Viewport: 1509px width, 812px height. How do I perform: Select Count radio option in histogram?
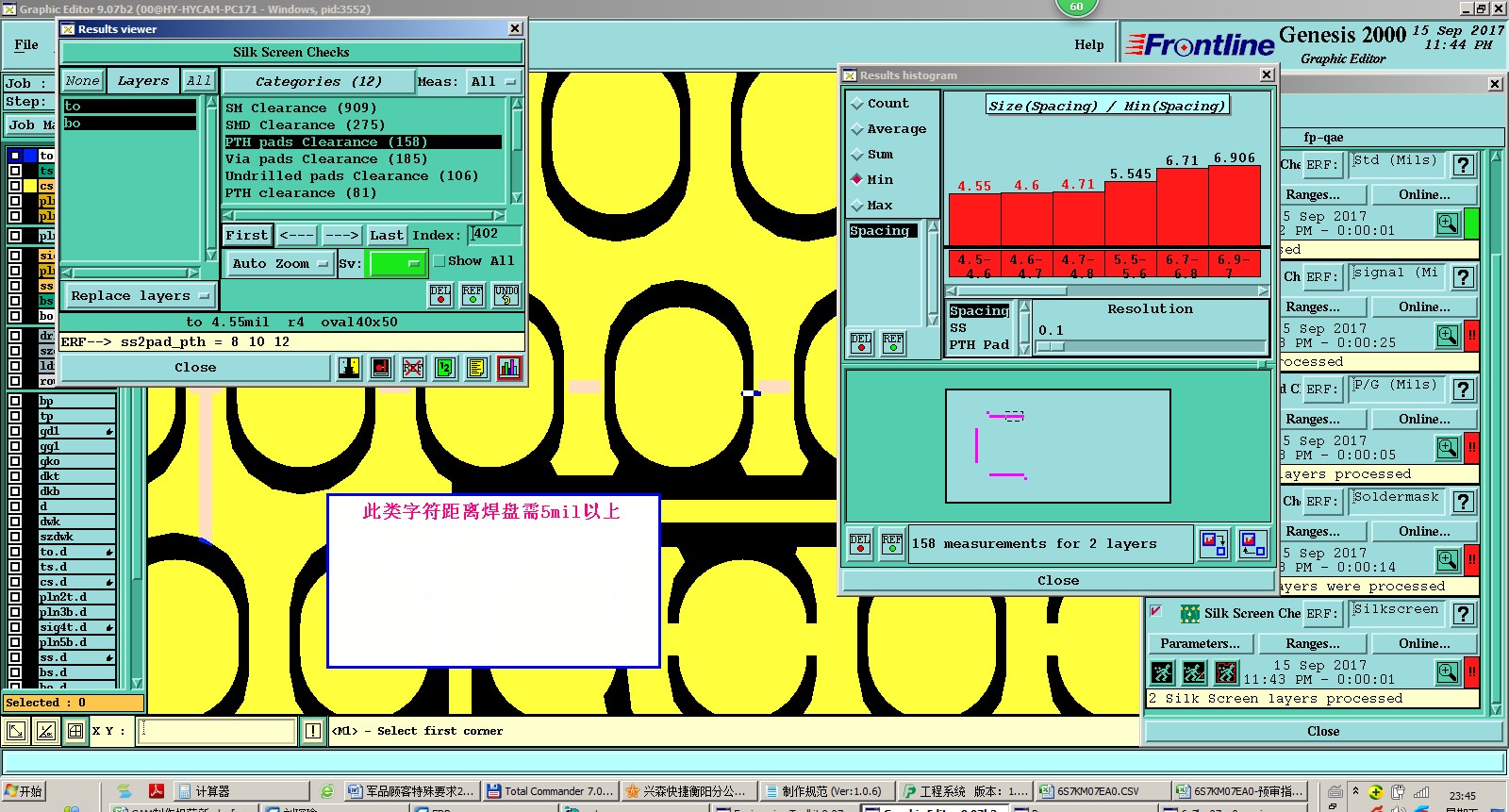tap(857, 104)
